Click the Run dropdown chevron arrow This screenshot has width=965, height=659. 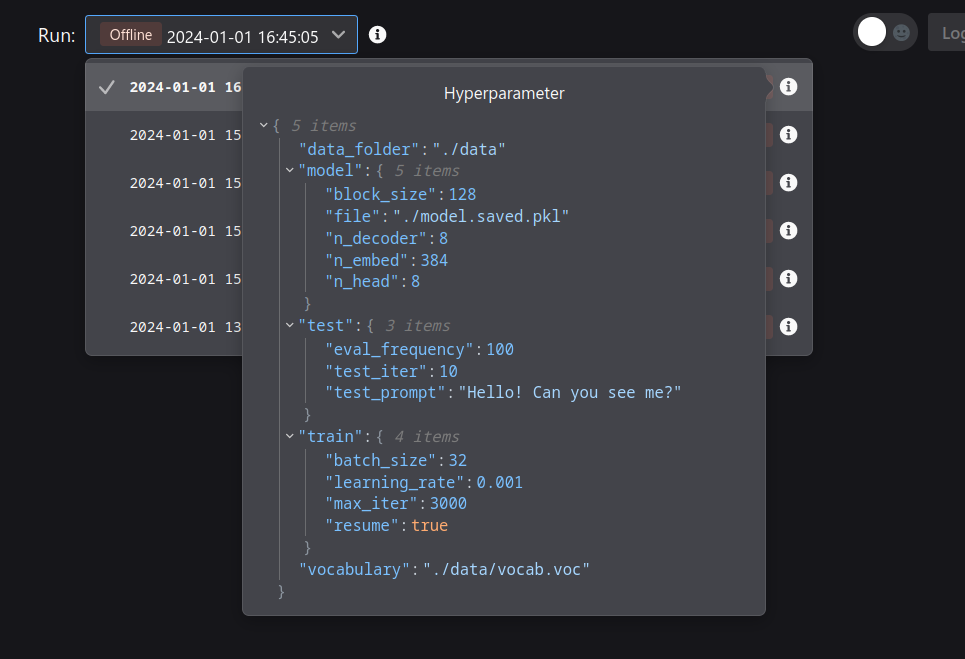click(x=339, y=35)
